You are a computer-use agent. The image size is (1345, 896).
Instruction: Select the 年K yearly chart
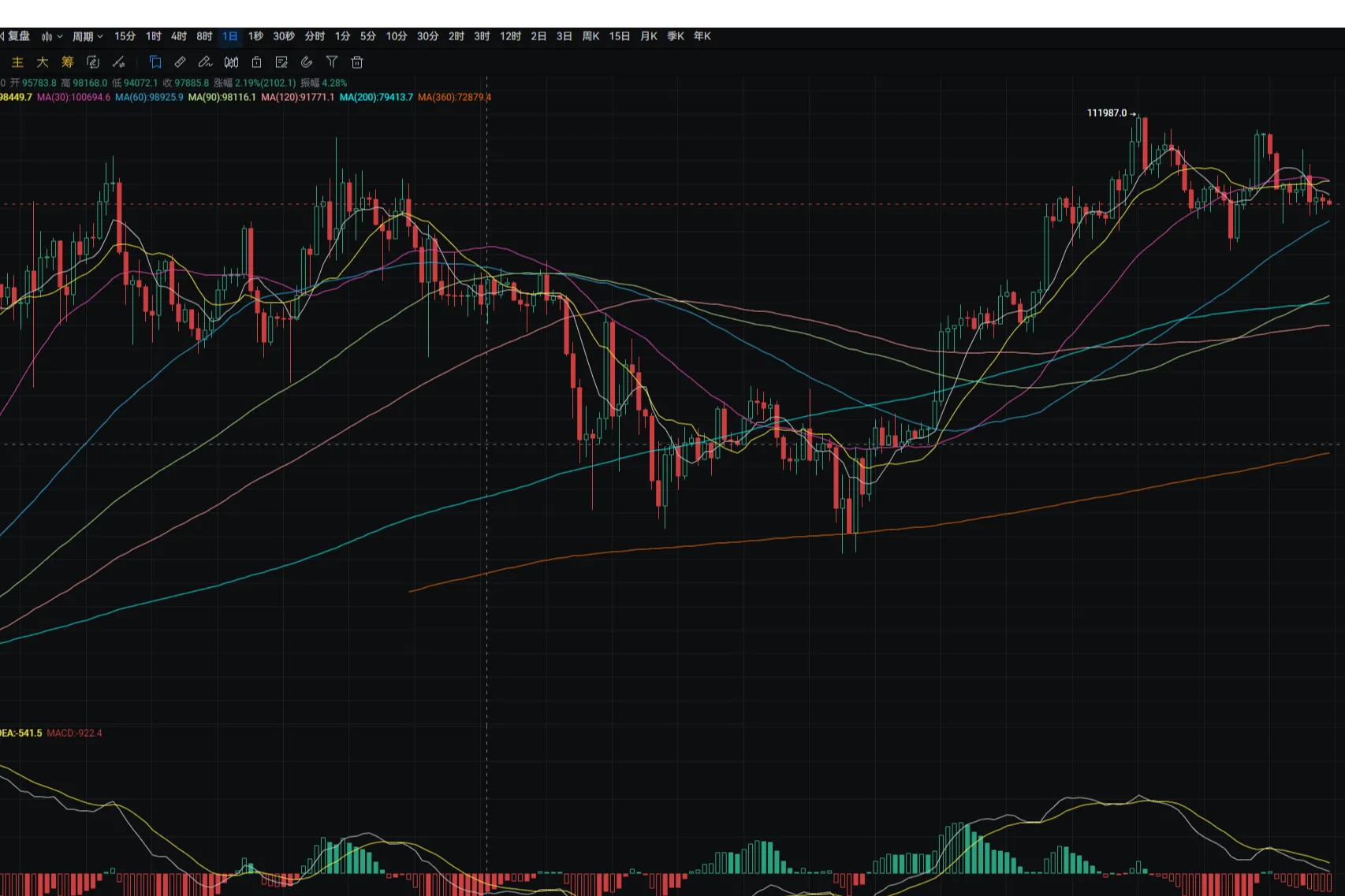[702, 36]
